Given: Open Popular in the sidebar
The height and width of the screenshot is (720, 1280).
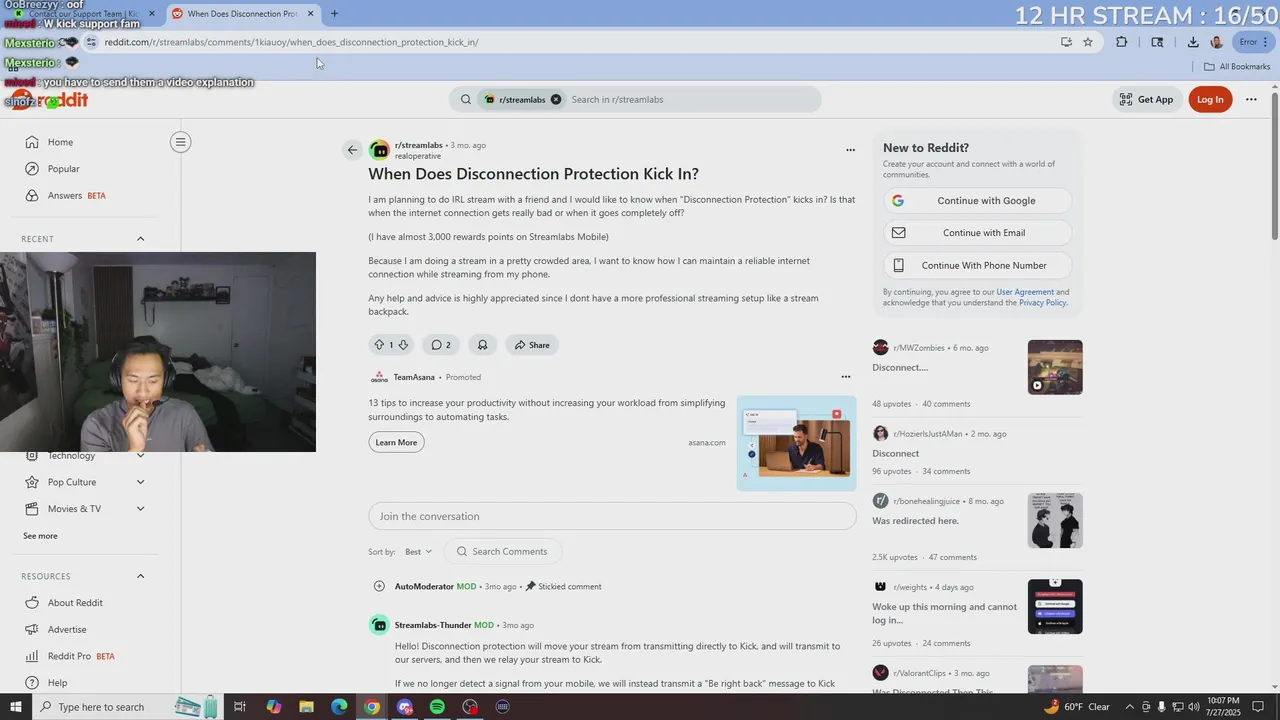Looking at the screenshot, I should (63, 169).
